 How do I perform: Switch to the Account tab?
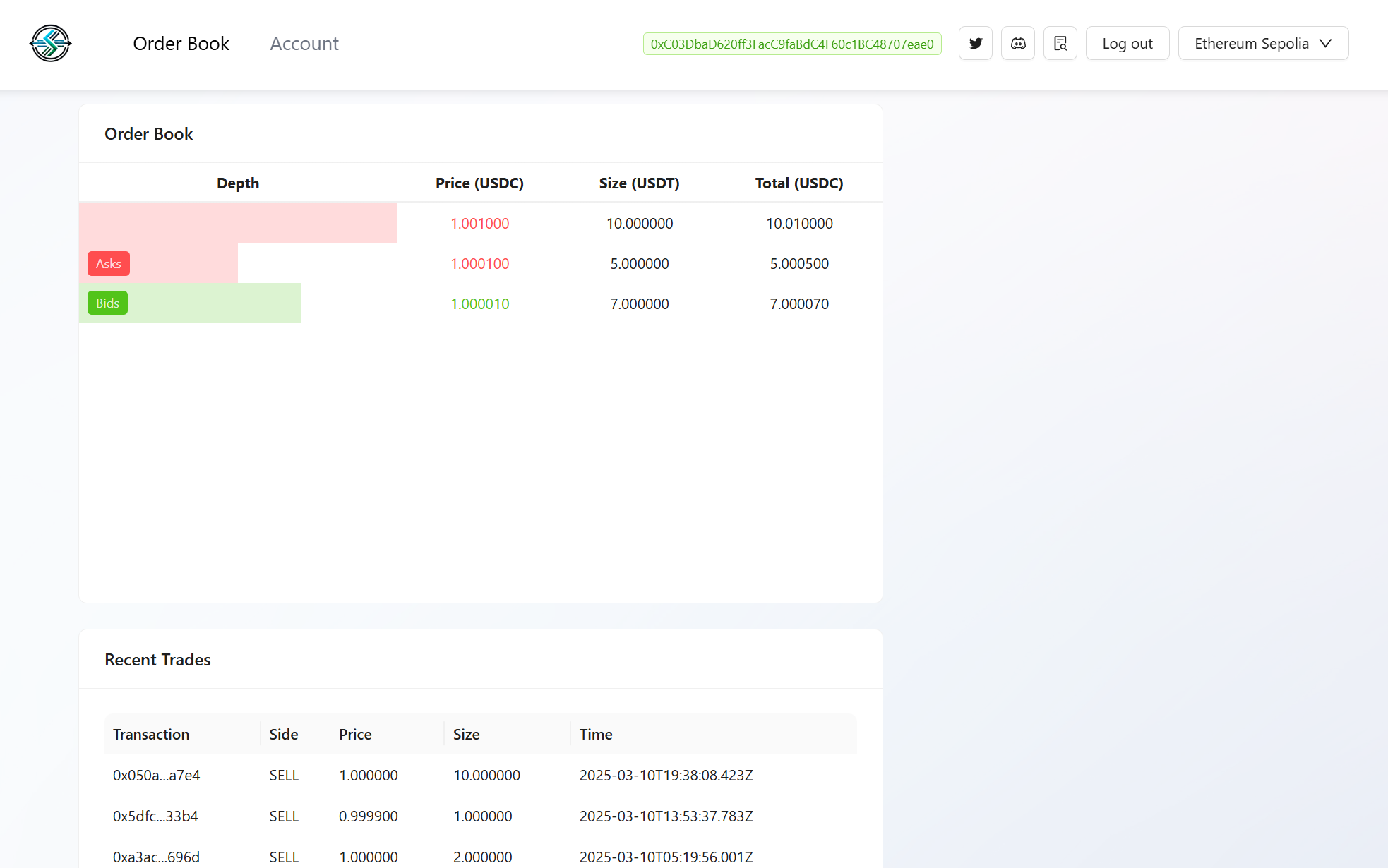click(304, 44)
